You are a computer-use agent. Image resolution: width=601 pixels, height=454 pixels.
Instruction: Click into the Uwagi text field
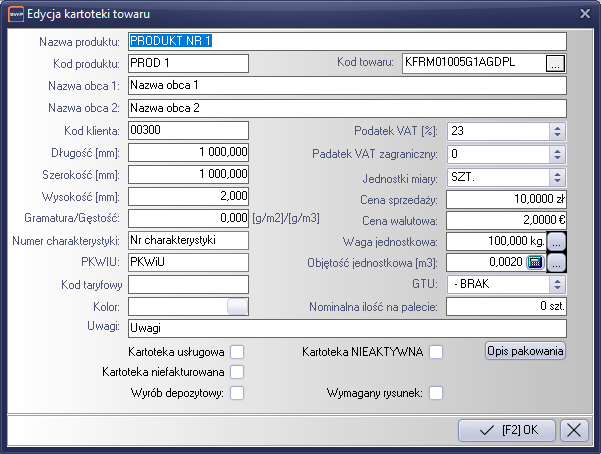coord(347,327)
